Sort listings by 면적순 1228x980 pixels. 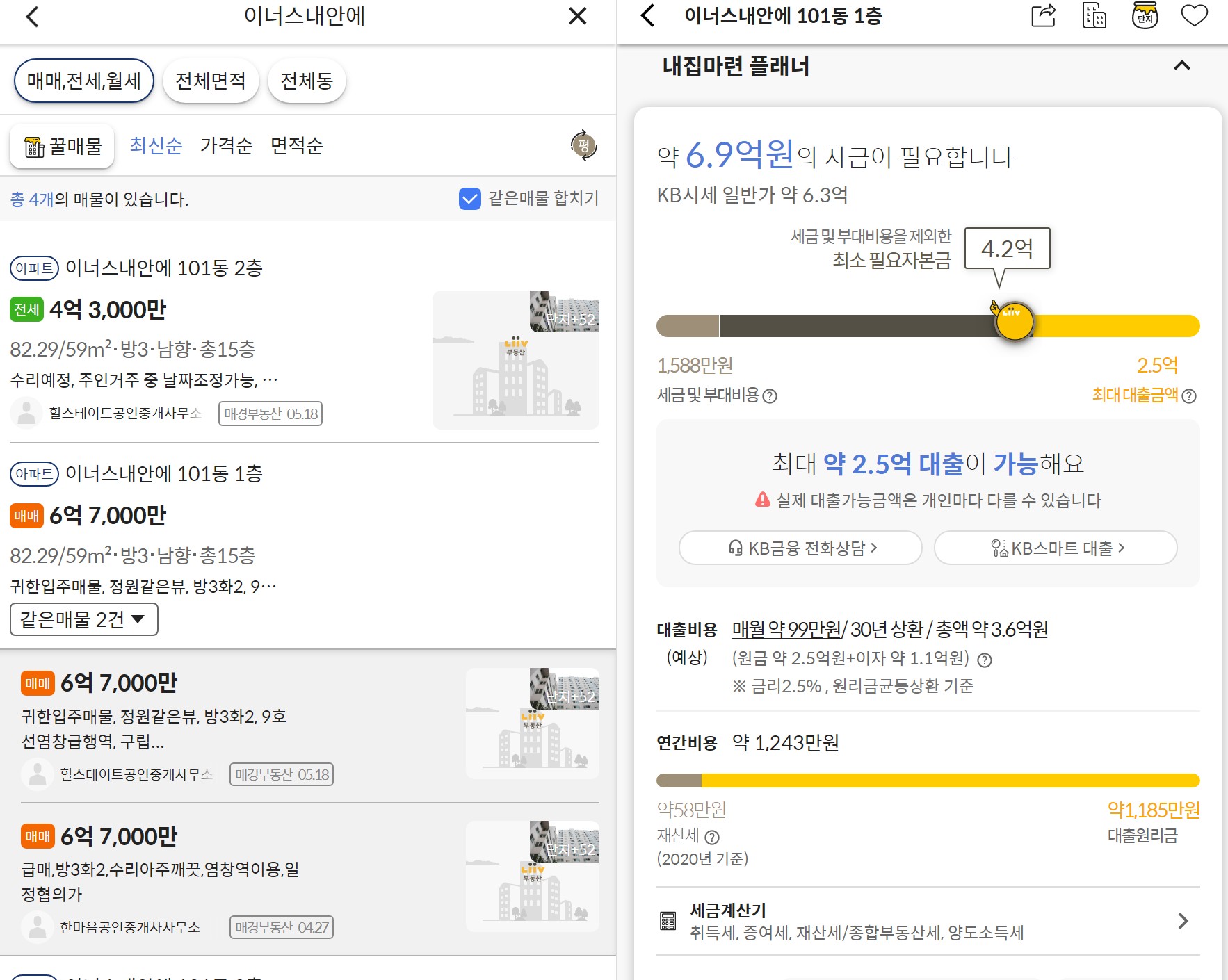tap(297, 145)
